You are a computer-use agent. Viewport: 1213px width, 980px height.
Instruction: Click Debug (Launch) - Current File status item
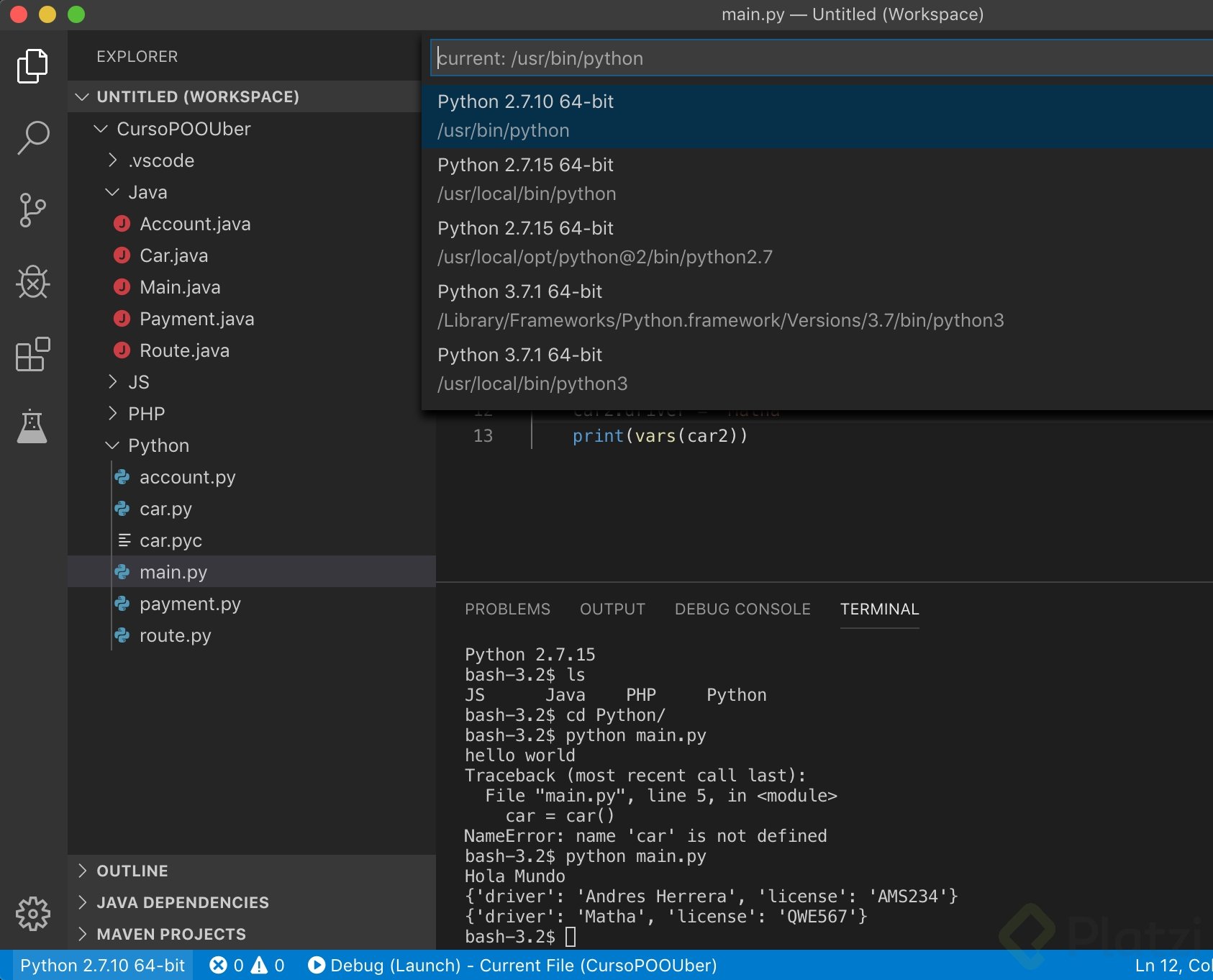512,965
